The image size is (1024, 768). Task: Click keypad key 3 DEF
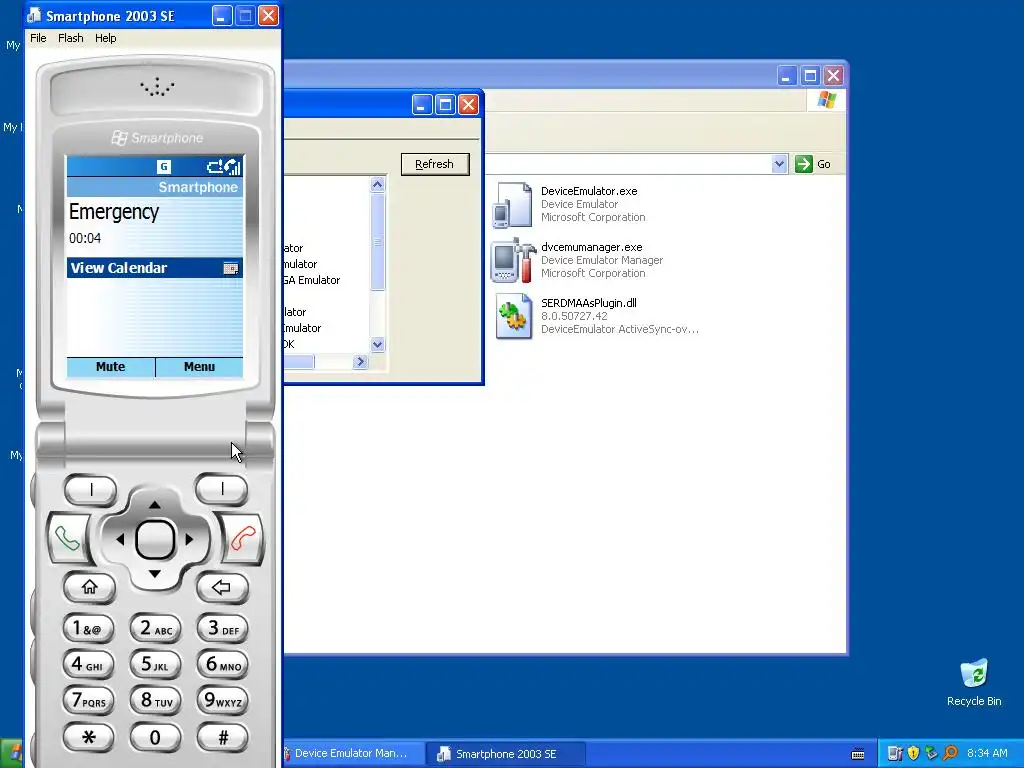click(x=223, y=628)
